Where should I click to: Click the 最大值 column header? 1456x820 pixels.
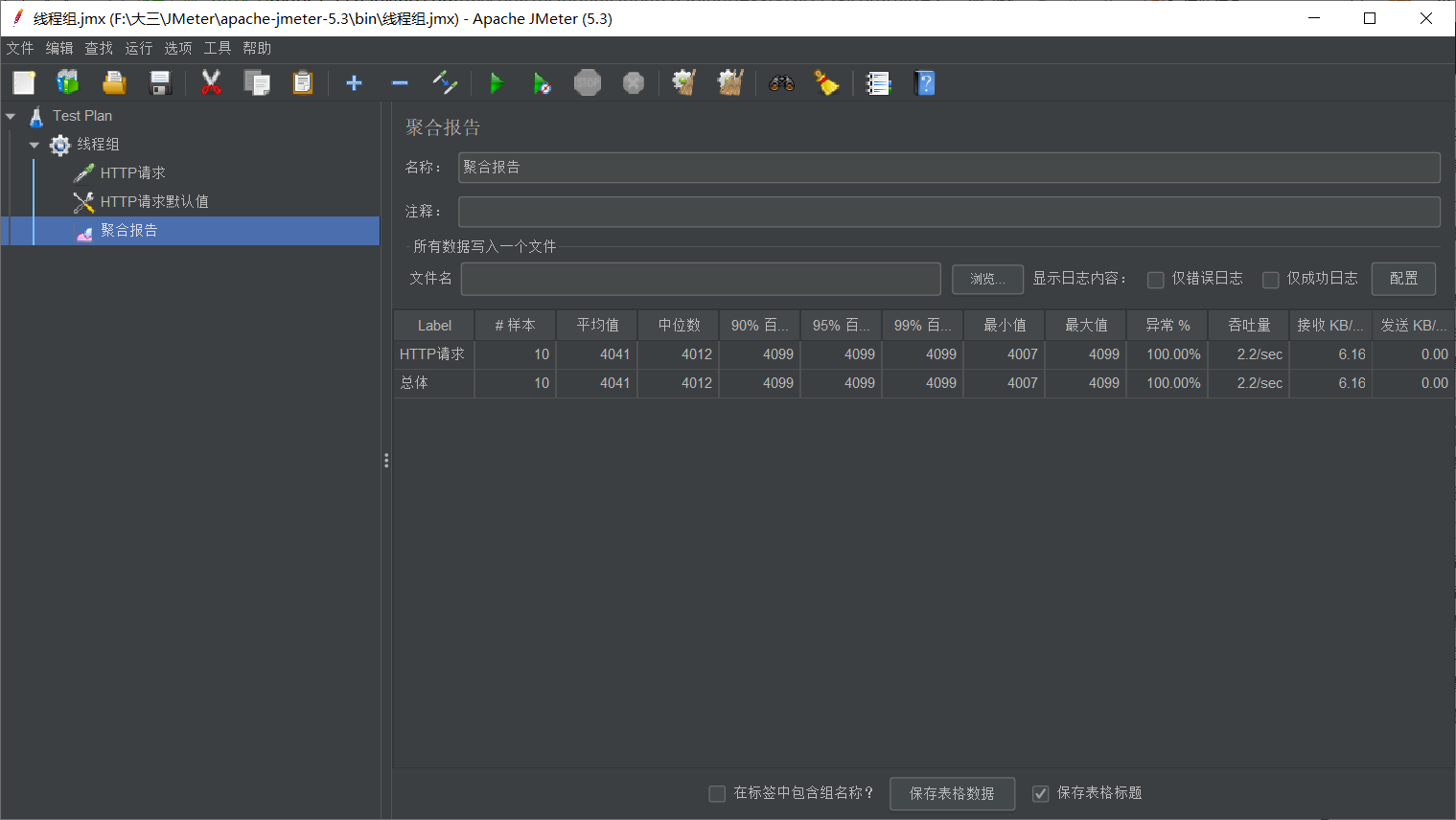point(1086,326)
